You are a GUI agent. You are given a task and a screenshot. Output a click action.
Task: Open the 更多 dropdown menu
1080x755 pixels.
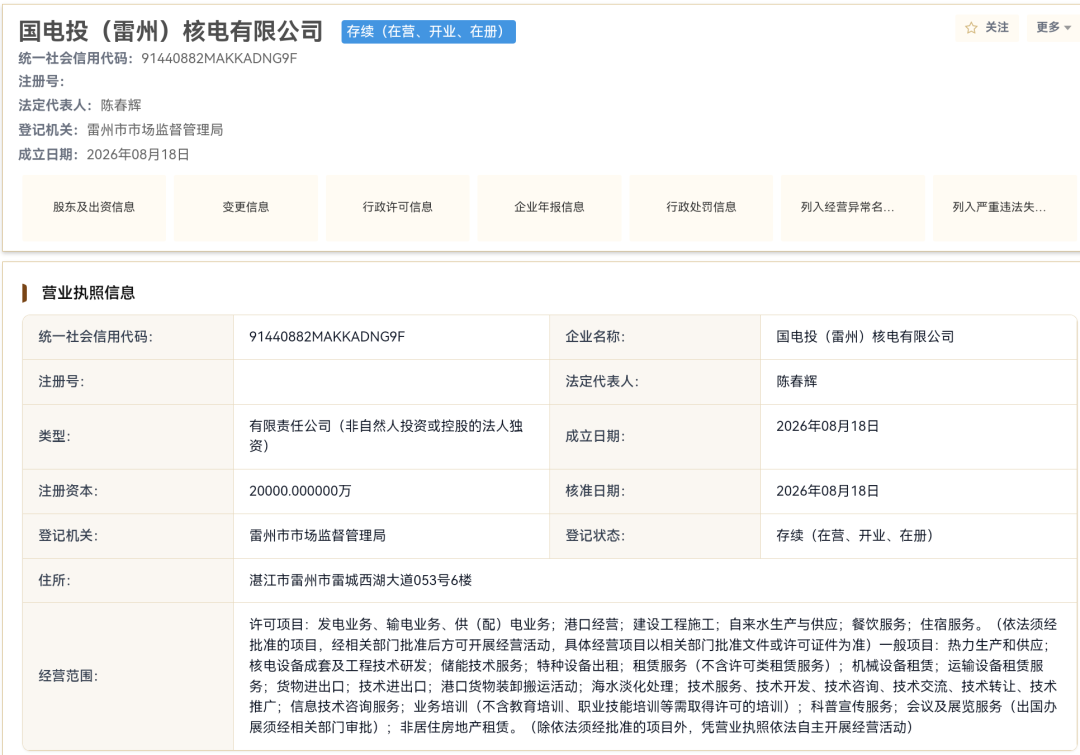point(1053,28)
